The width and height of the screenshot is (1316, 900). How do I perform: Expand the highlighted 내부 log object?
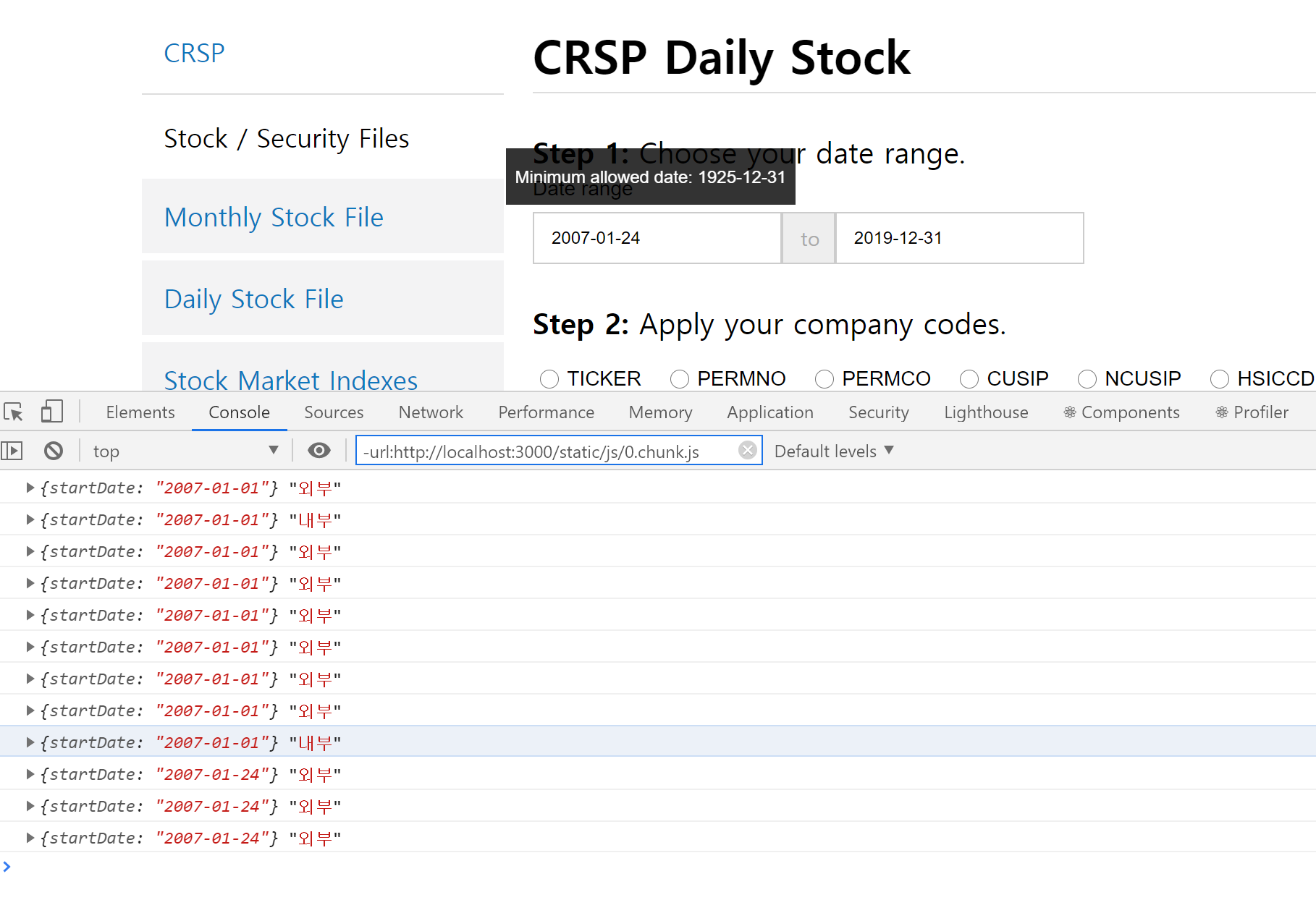click(30, 742)
